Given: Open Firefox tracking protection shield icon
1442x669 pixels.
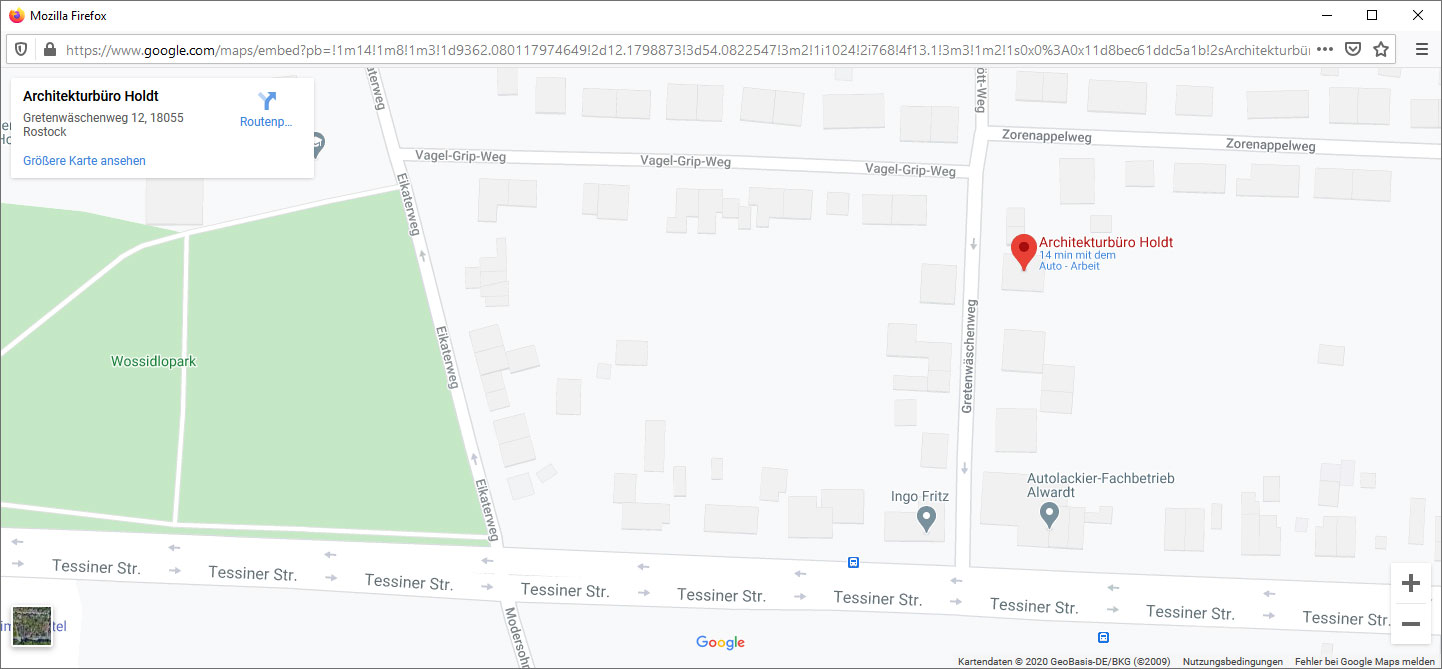Looking at the screenshot, I should [21, 49].
